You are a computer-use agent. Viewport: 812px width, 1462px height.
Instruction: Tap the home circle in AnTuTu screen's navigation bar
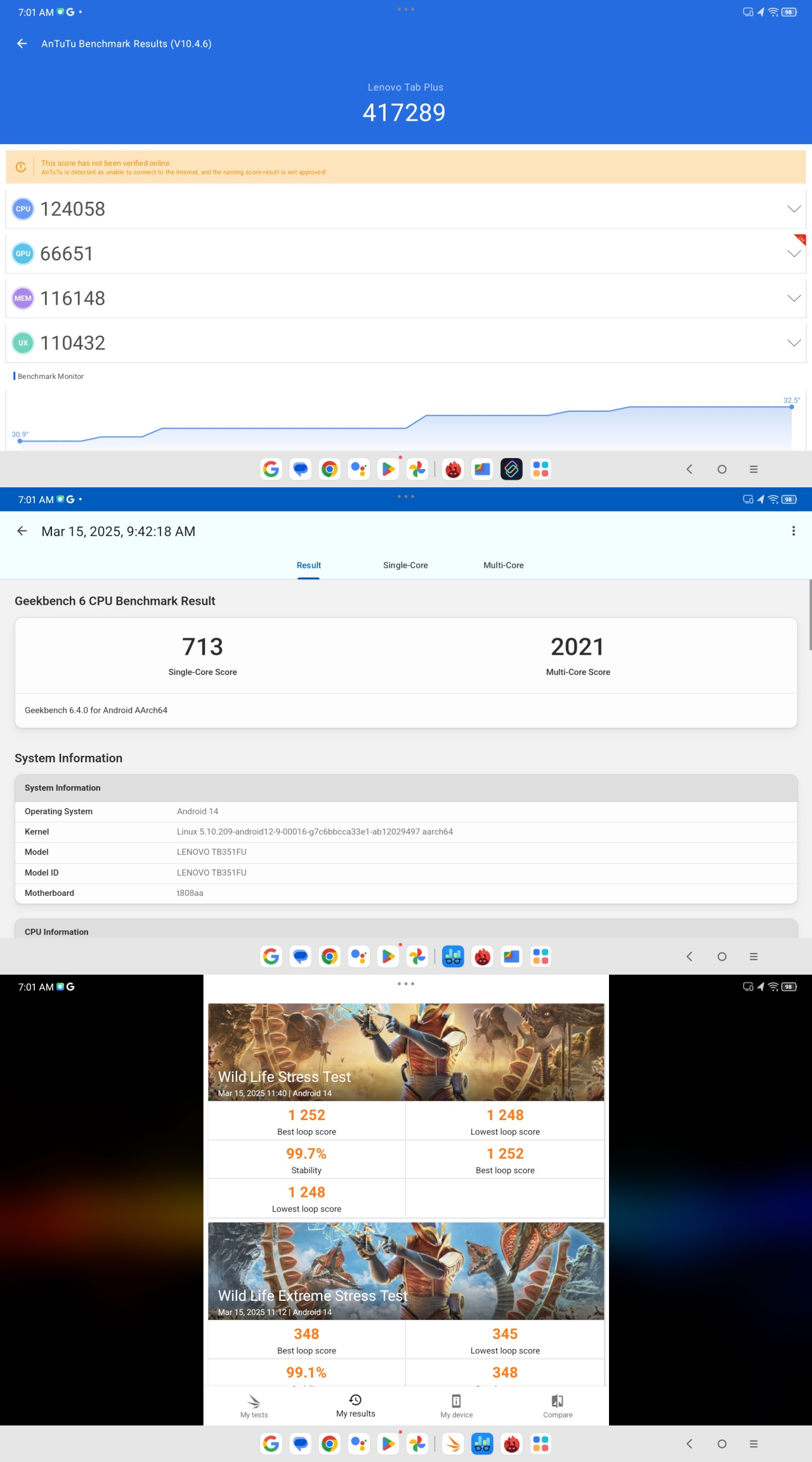click(722, 469)
